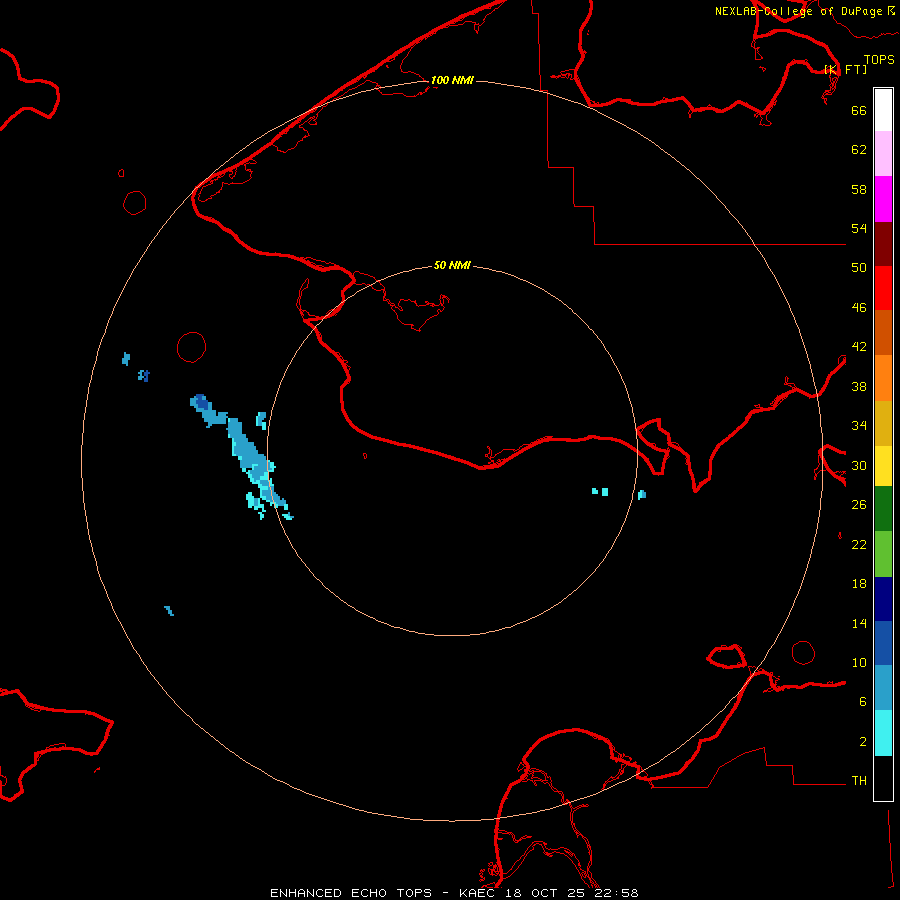This screenshot has height=900, width=900.
Task: Click the "66" legend value
Action: [x=859, y=110]
